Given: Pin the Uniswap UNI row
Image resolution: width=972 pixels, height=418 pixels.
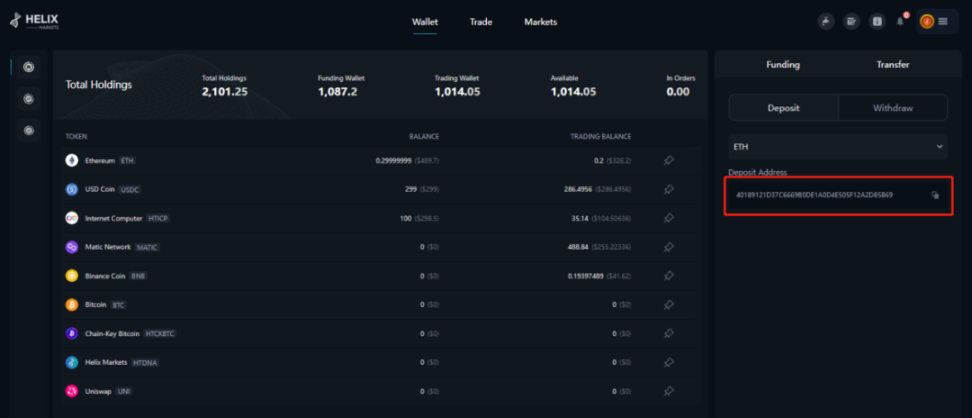Looking at the screenshot, I should pyautogui.click(x=668, y=391).
